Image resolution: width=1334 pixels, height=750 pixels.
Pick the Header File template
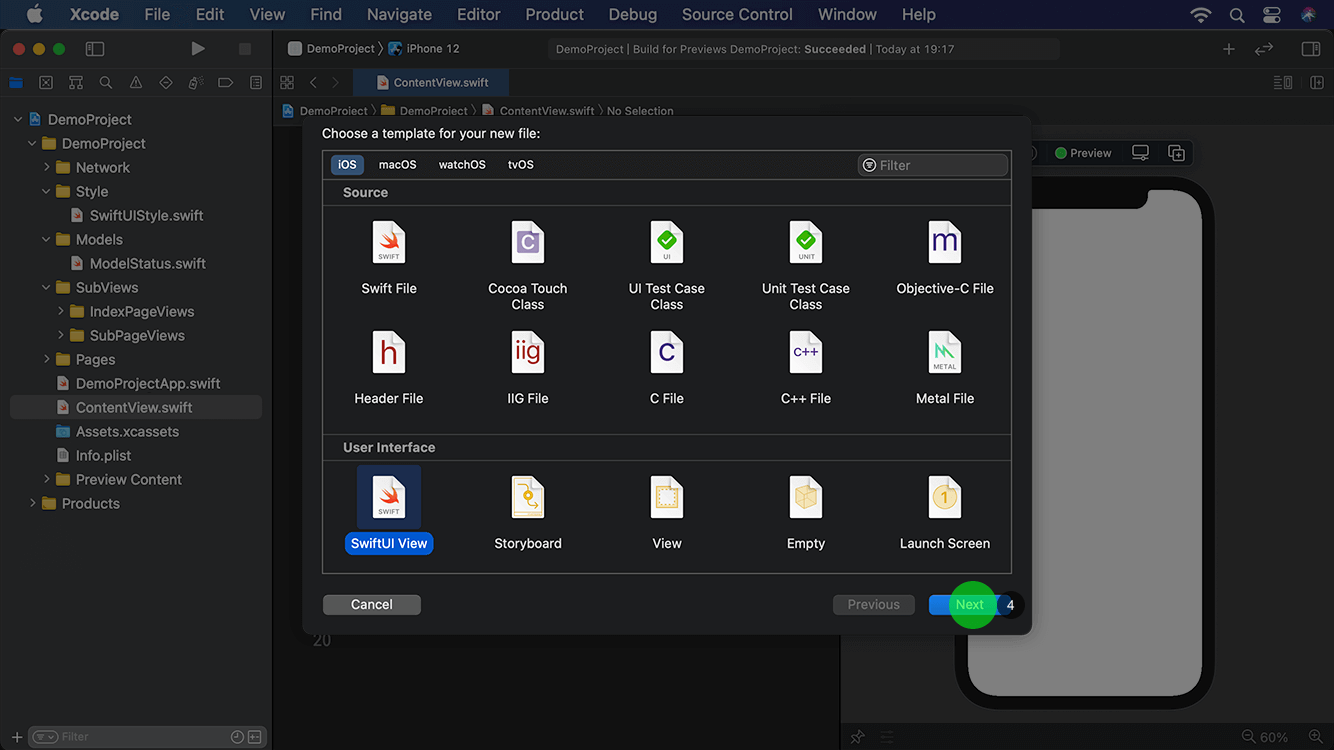[389, 368]
